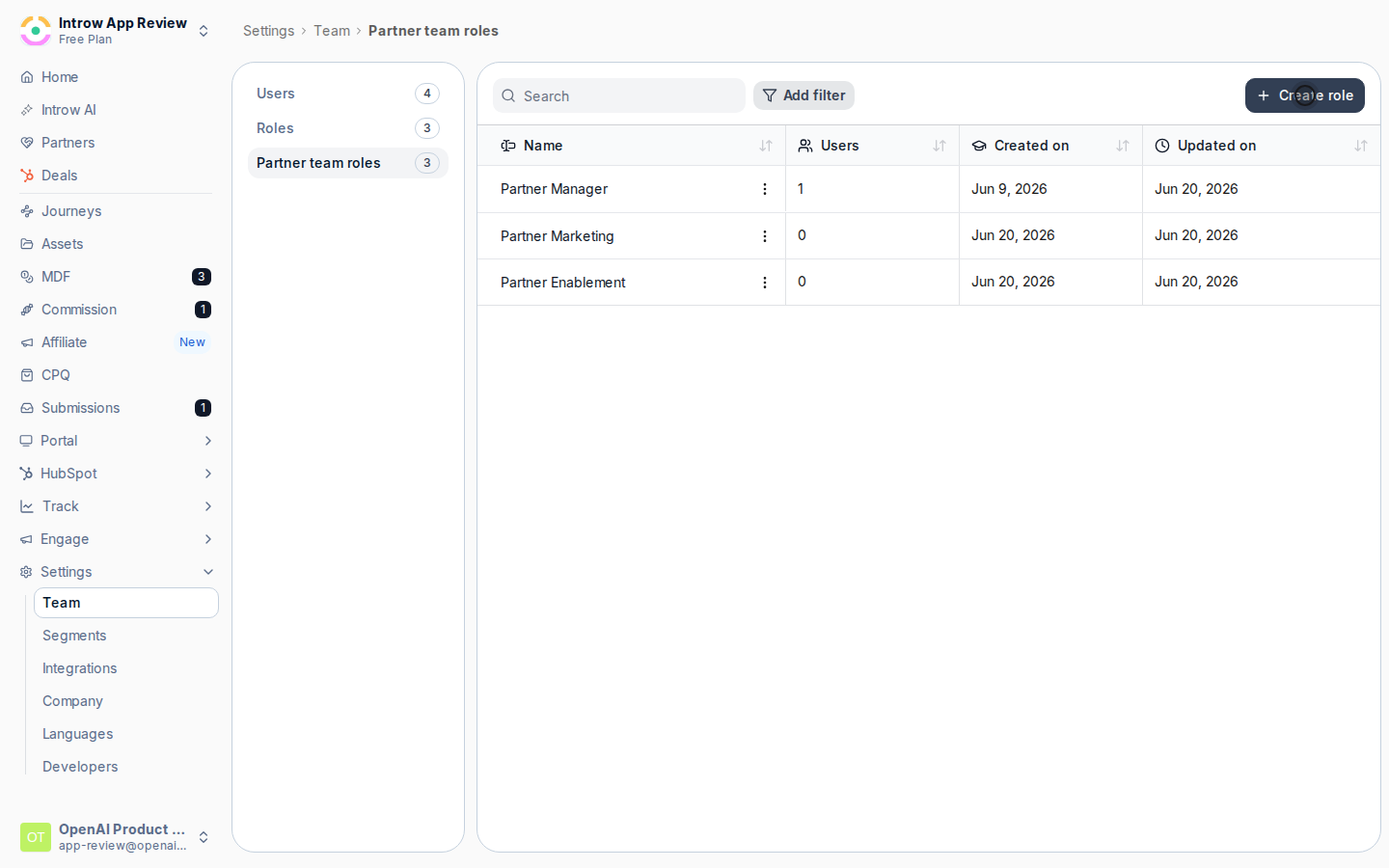Screen dimensions: 1389x868
Task: Click into the Search field
Action: click(619, 95)
